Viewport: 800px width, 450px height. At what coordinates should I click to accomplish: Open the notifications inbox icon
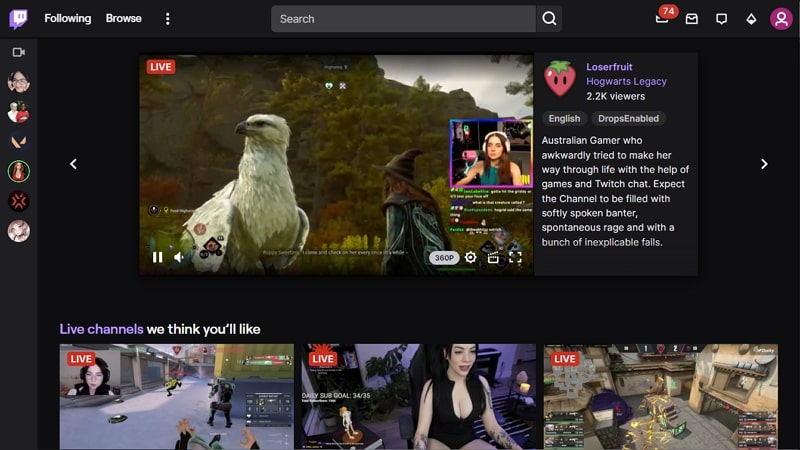pyautogui.click(x=691, y=19)
